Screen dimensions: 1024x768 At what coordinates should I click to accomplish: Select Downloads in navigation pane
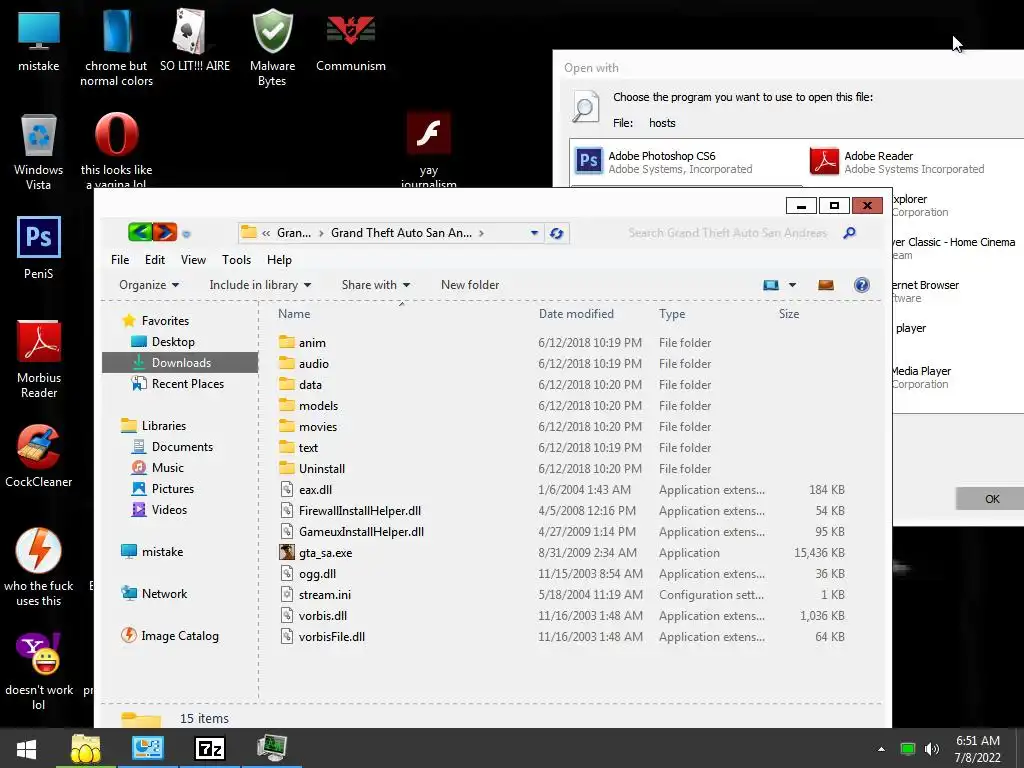tap(180, 362)
